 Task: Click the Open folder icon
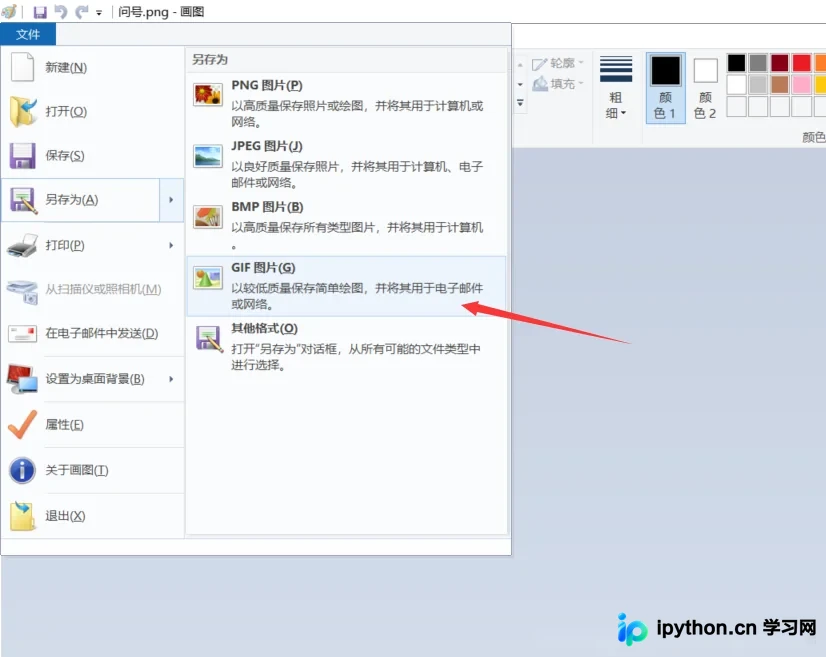23,112
